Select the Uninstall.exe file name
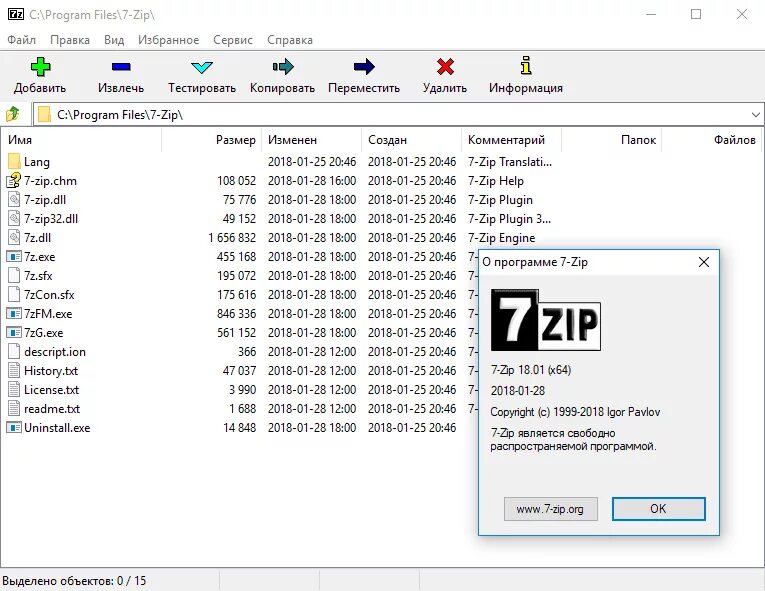Viewport: 765px width, 591px height. tap(57, 428)
